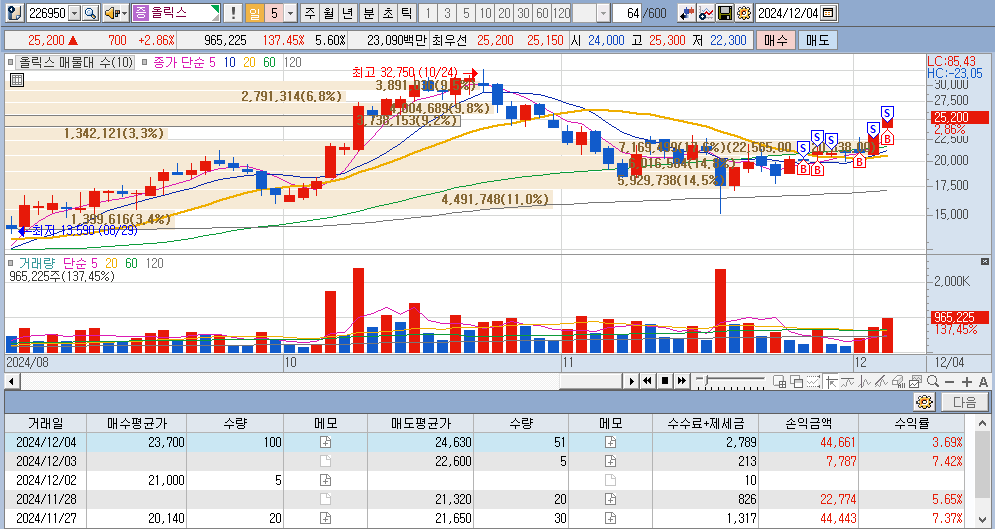Click the left arrow of chart scrollbar
The image size is (995, 529).
tap(11, 381)
